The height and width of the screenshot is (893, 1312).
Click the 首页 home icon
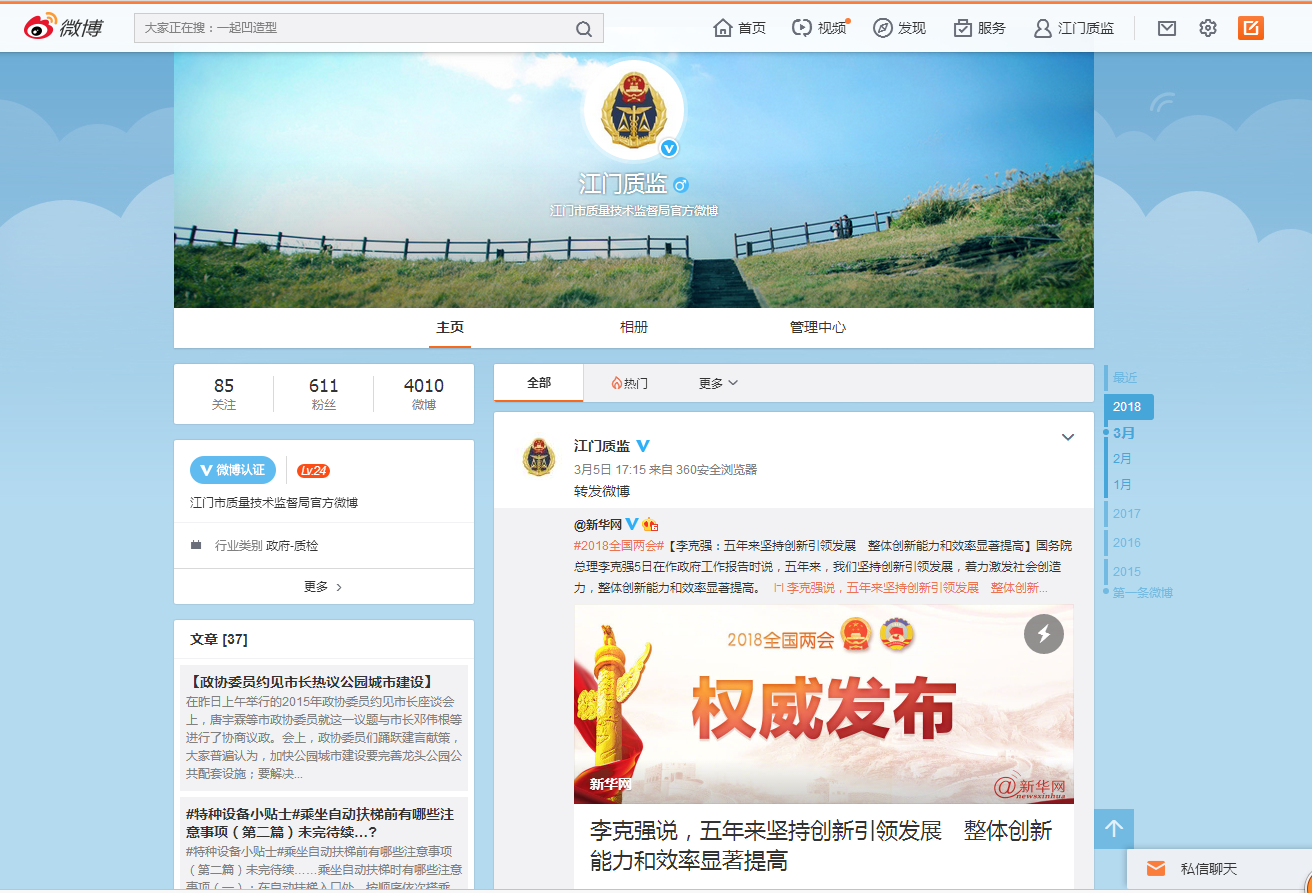click(739, 28)
